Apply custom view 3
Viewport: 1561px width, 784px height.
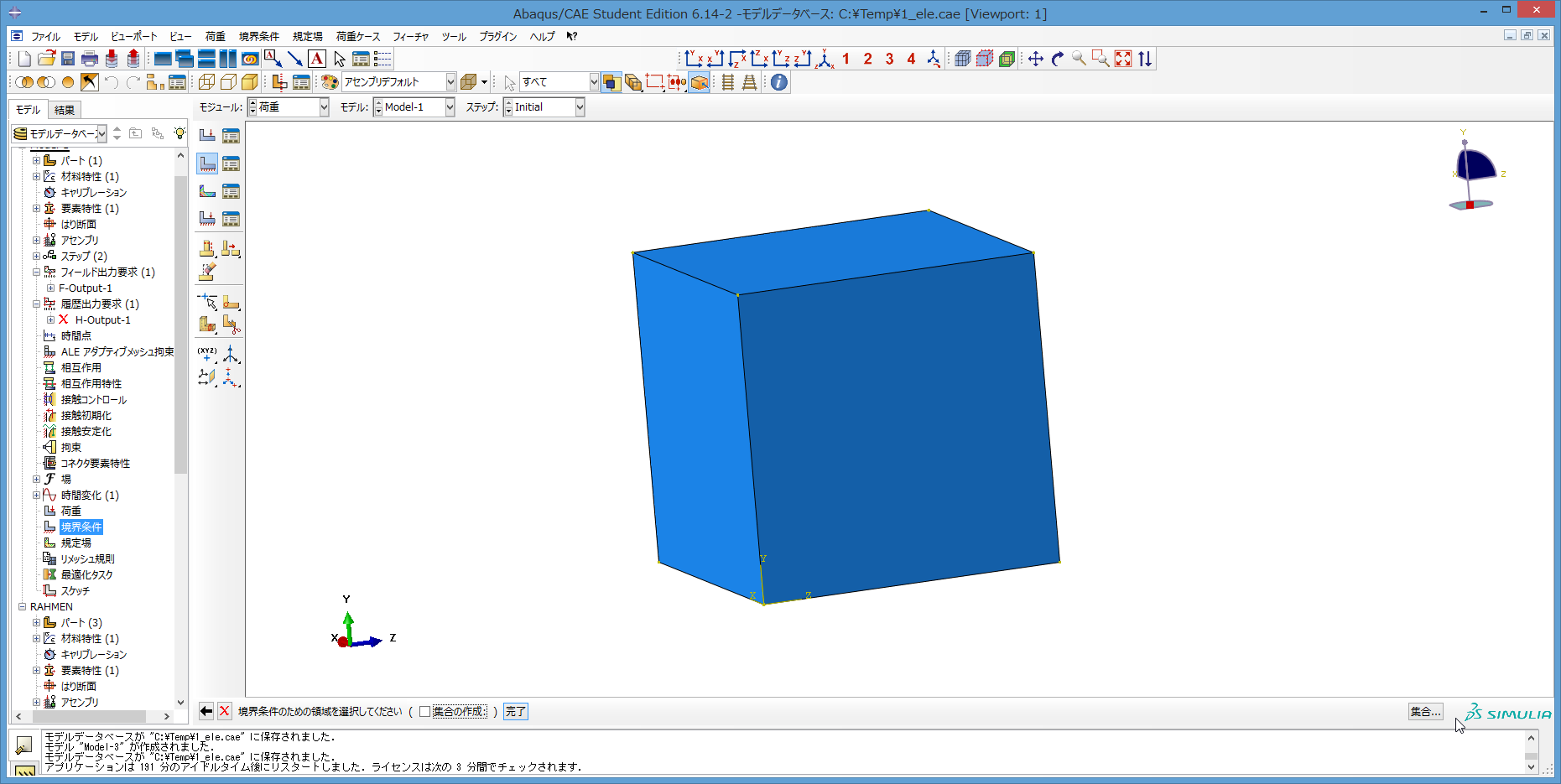coord(890,59)
